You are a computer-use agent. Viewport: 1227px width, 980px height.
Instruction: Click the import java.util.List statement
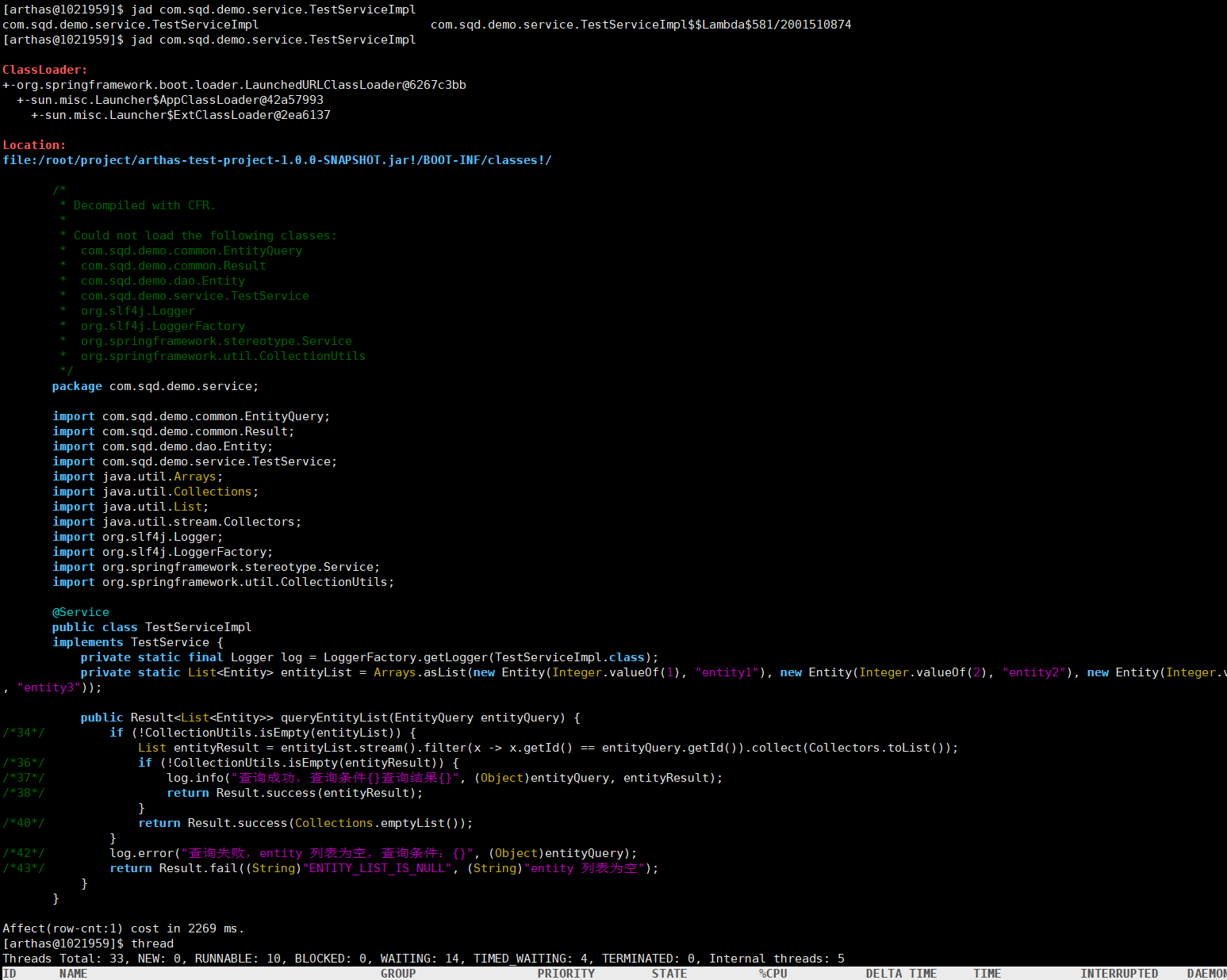point(131,507)
